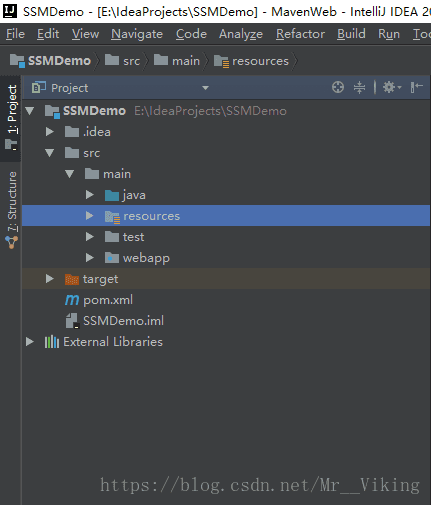The width and height of the screenshot is (431, 505).
Task: Click the blue java source folder icon
Action: pyautogui.click(x=112, y=195)
